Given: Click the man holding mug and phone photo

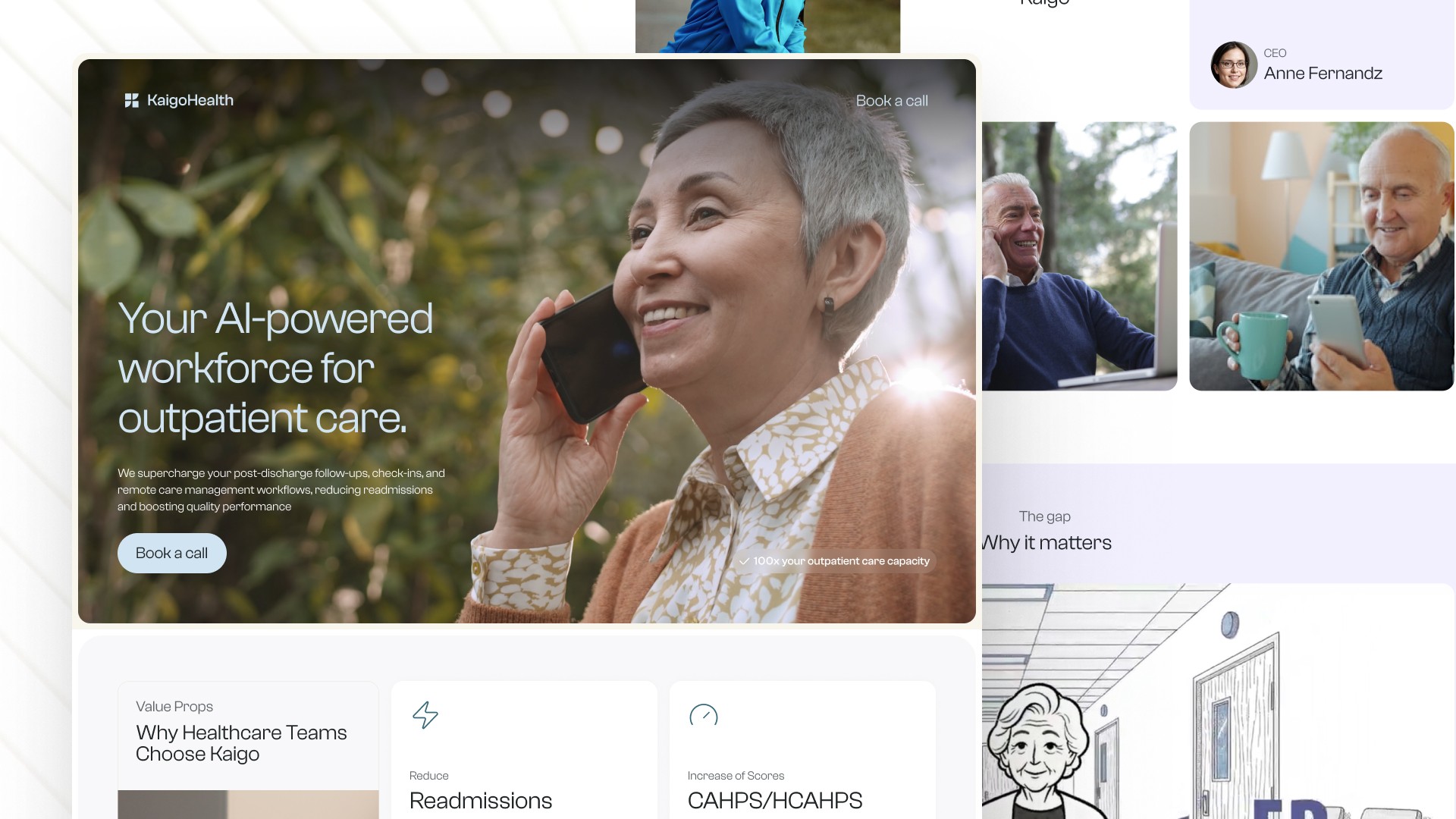Looking at the screenshot, I should 1322,256.
